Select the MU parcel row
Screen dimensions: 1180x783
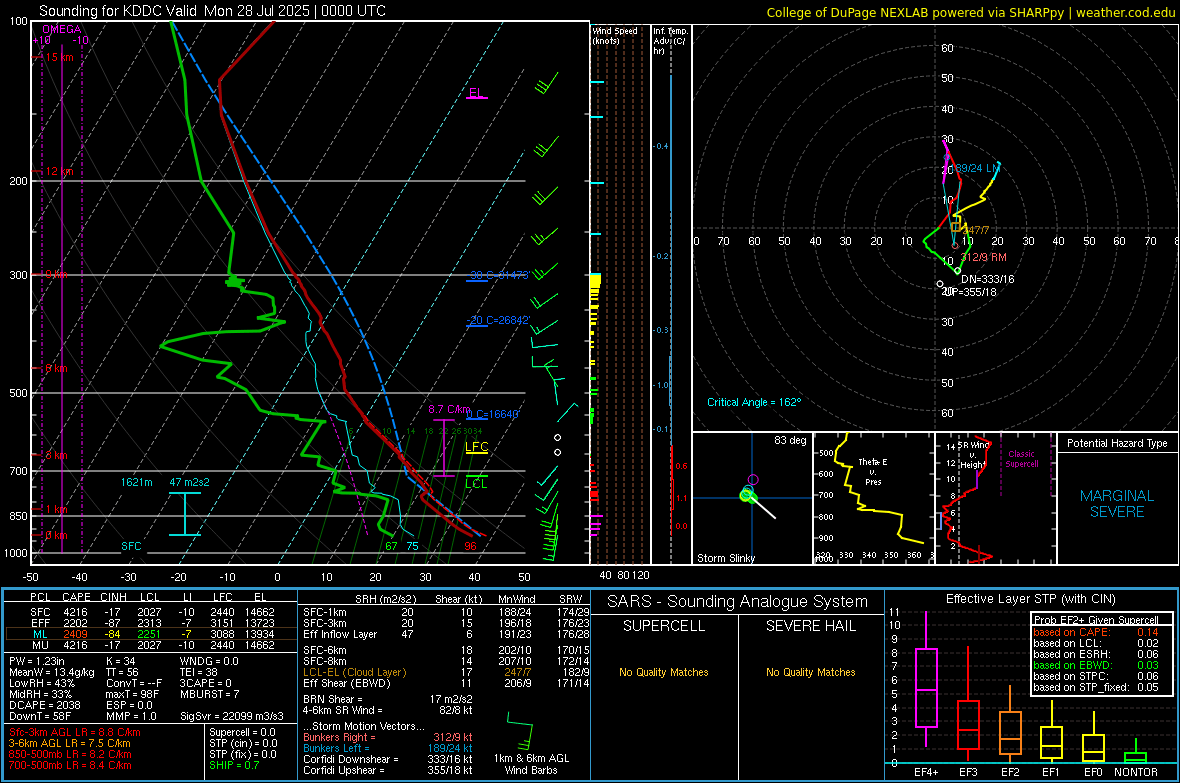[x=152, y=644]
